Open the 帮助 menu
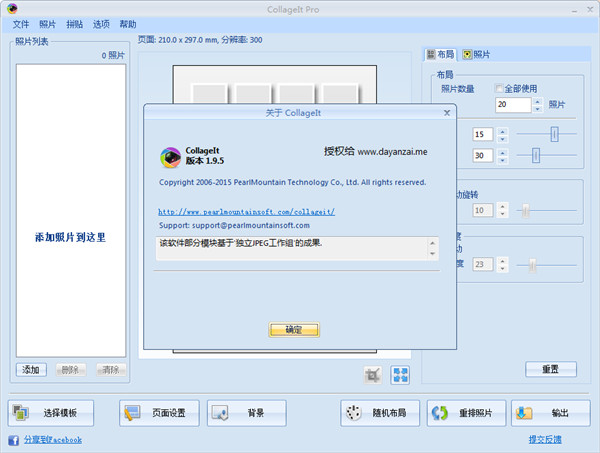The height and width of the screenshot is (453, 600). coord(128,24)
